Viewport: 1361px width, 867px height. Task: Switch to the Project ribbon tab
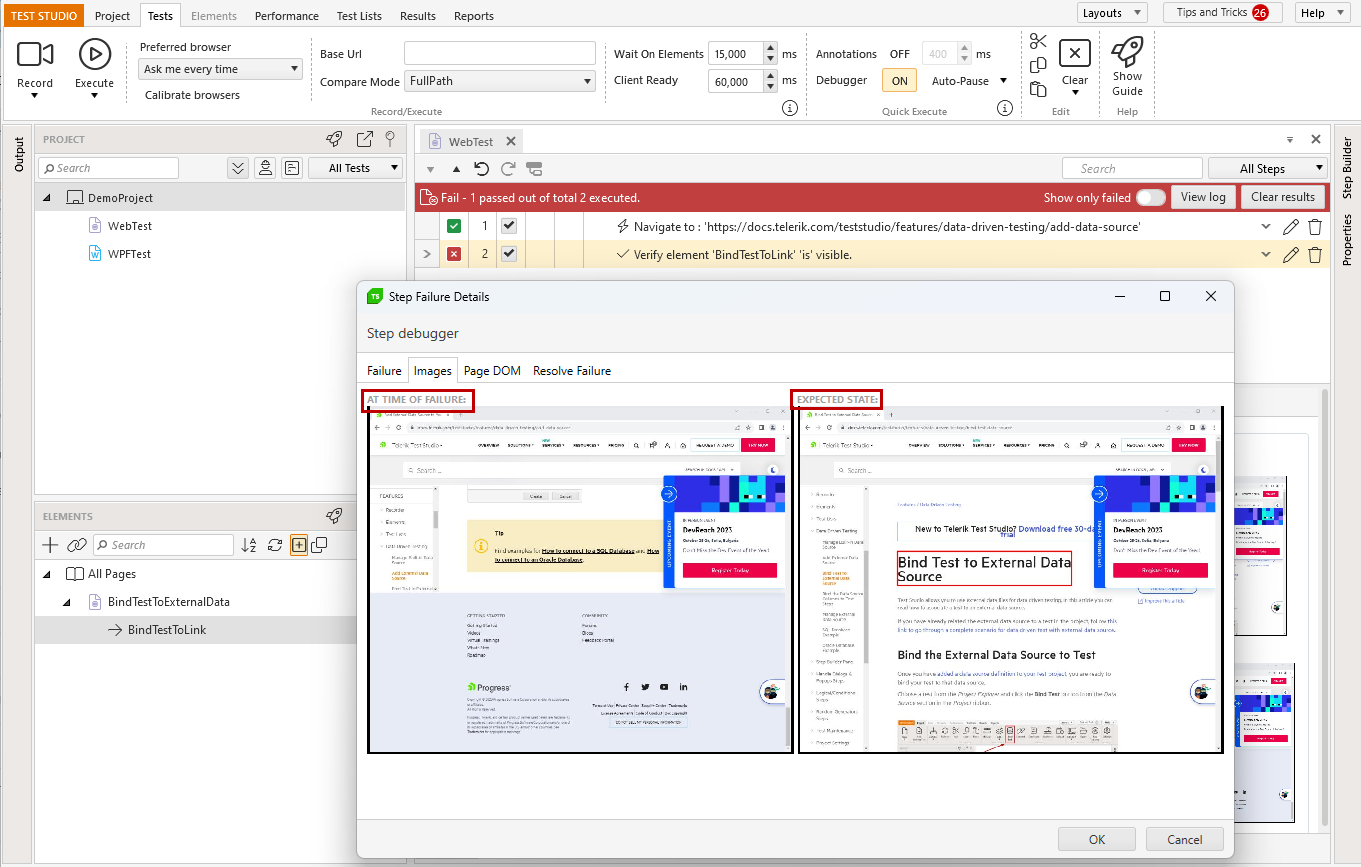point(112,16)
